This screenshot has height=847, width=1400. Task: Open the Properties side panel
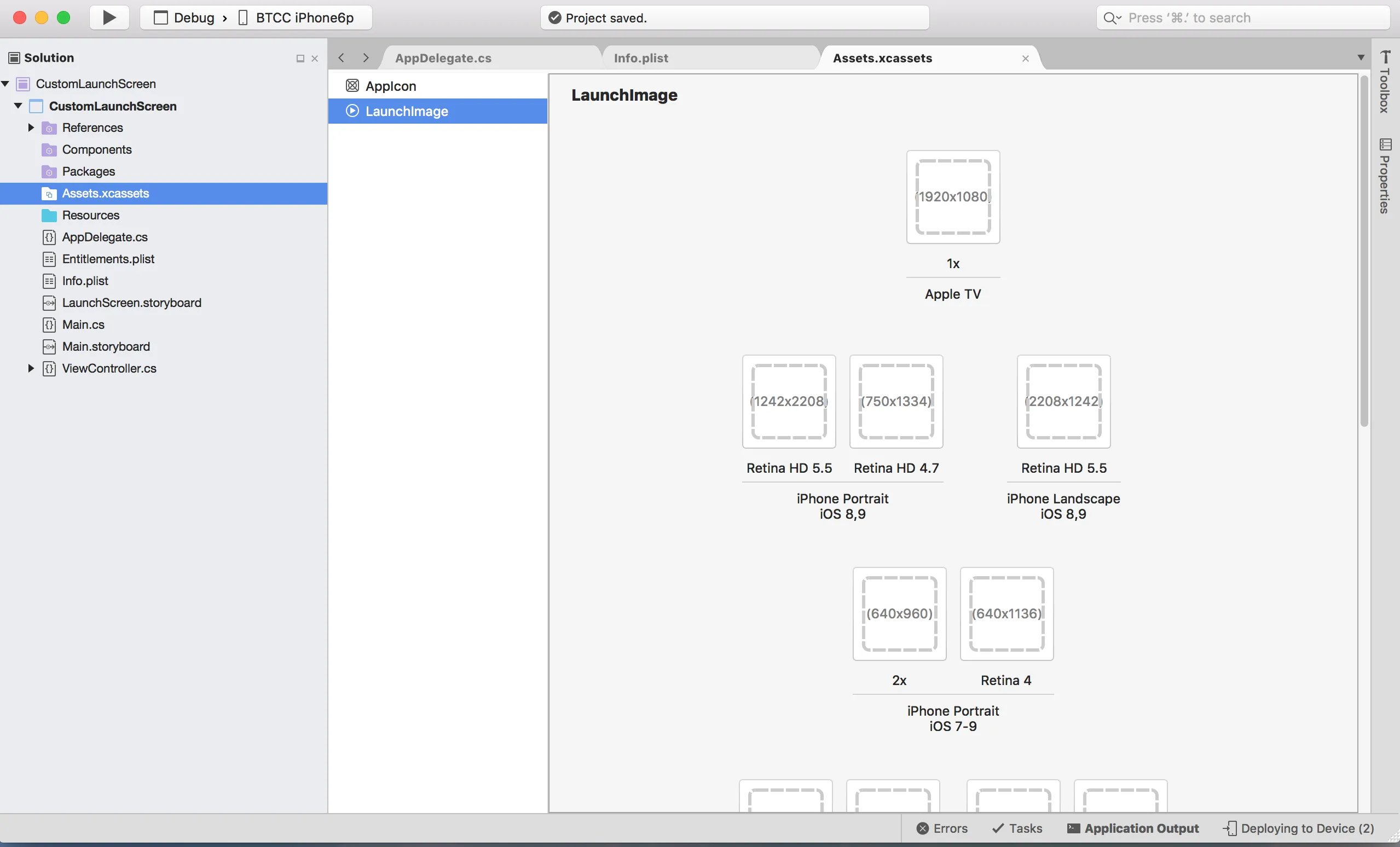1385,176
